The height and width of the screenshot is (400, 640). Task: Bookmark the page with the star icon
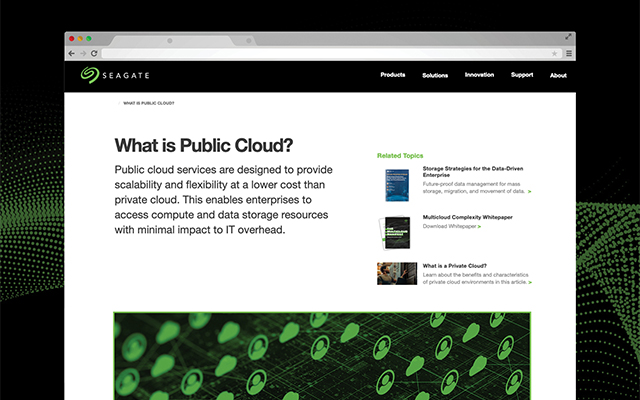point(555,53)
